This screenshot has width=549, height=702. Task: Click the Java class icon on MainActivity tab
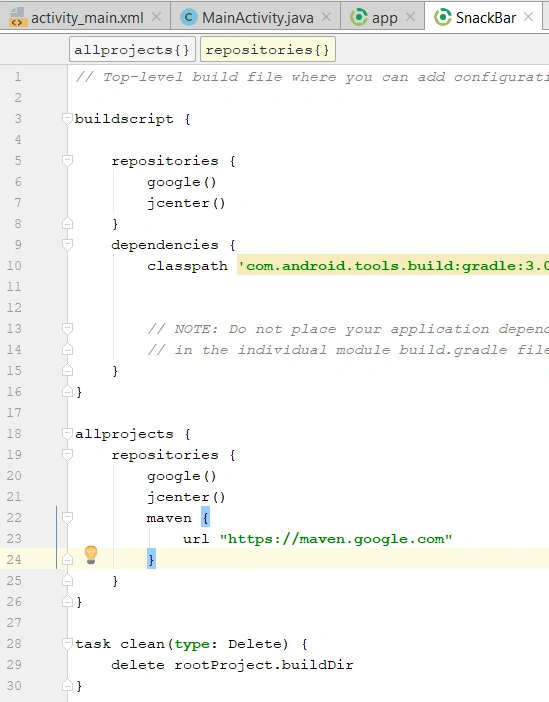click(189, 17)
